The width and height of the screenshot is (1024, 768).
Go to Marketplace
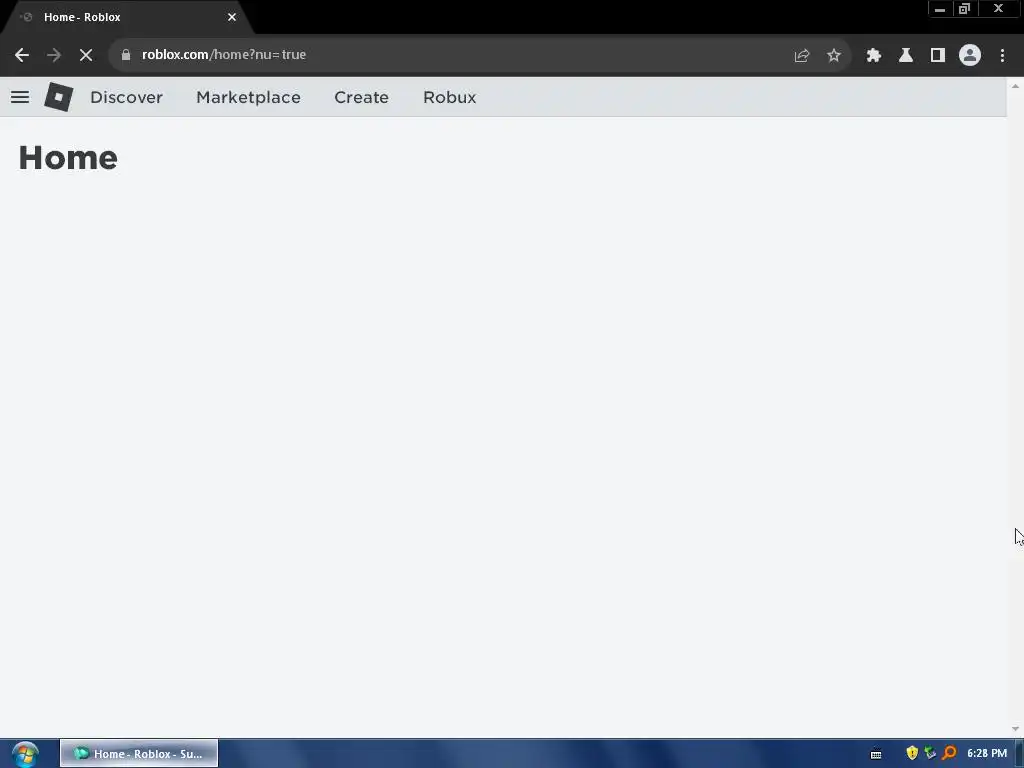point(248,97)
